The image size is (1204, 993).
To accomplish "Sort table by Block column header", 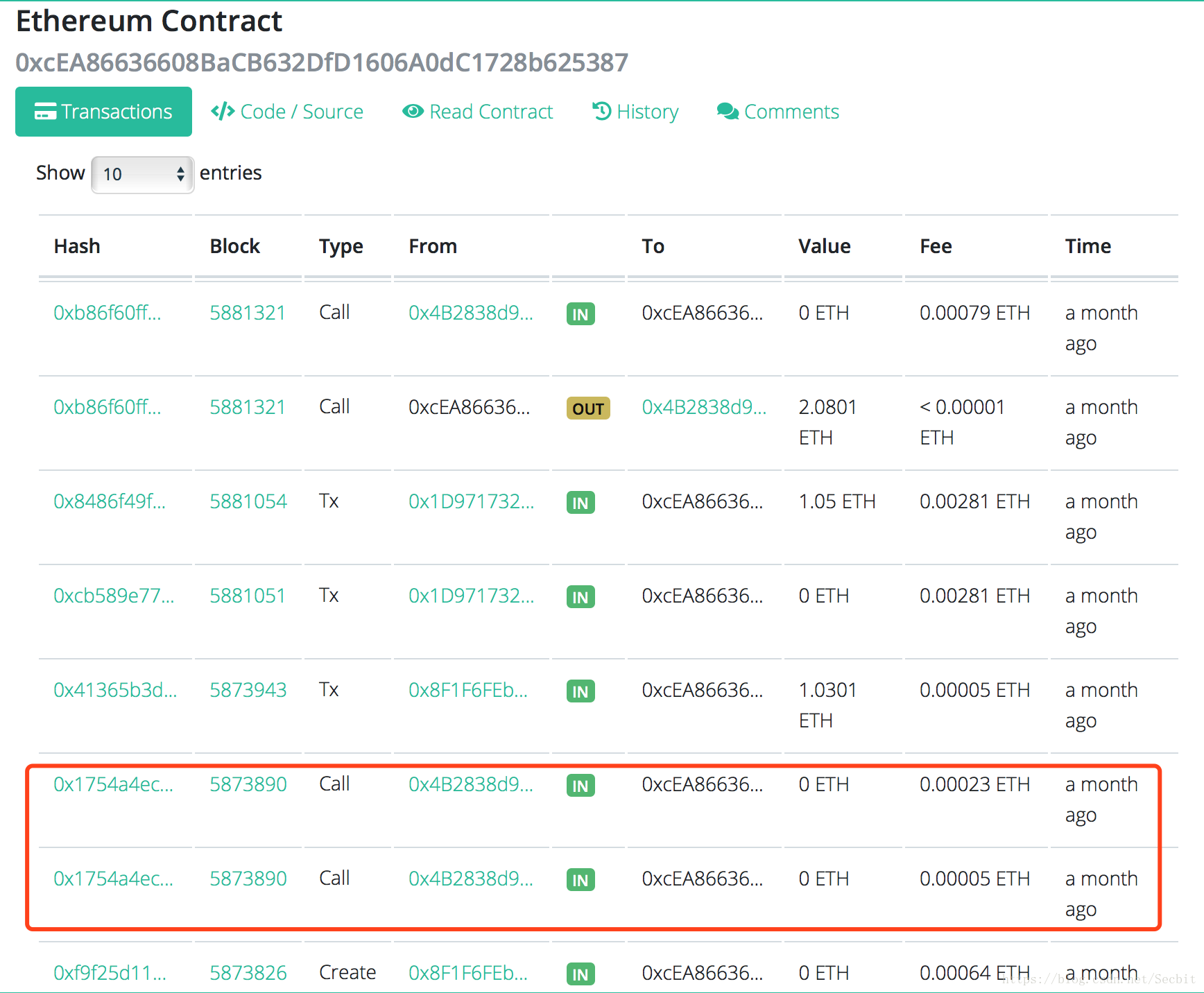I will tap(234, 246).
